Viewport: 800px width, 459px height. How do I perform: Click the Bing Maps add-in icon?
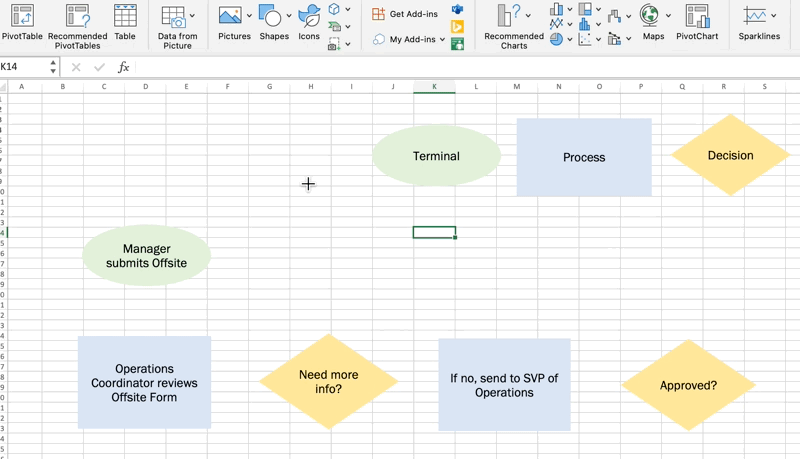pyautogui.click(x=458, y=27)
